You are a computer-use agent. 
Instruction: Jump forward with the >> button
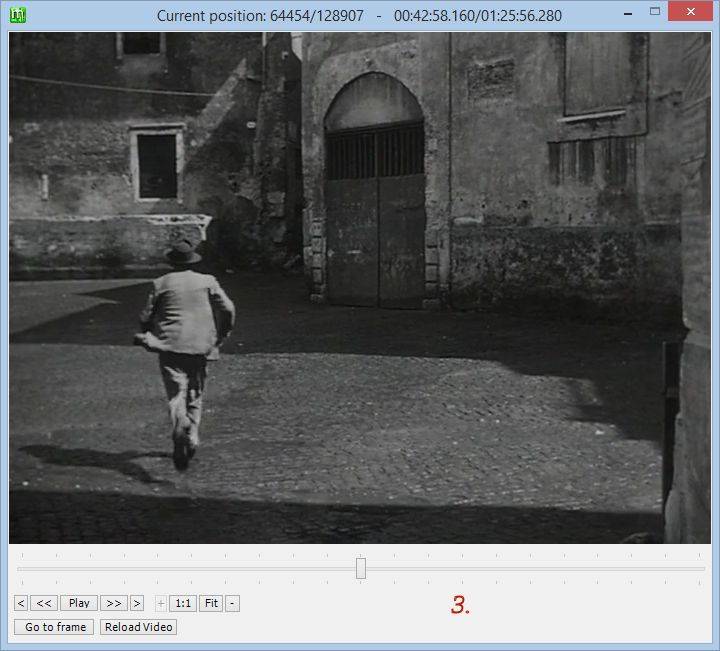tap(114, 603)
